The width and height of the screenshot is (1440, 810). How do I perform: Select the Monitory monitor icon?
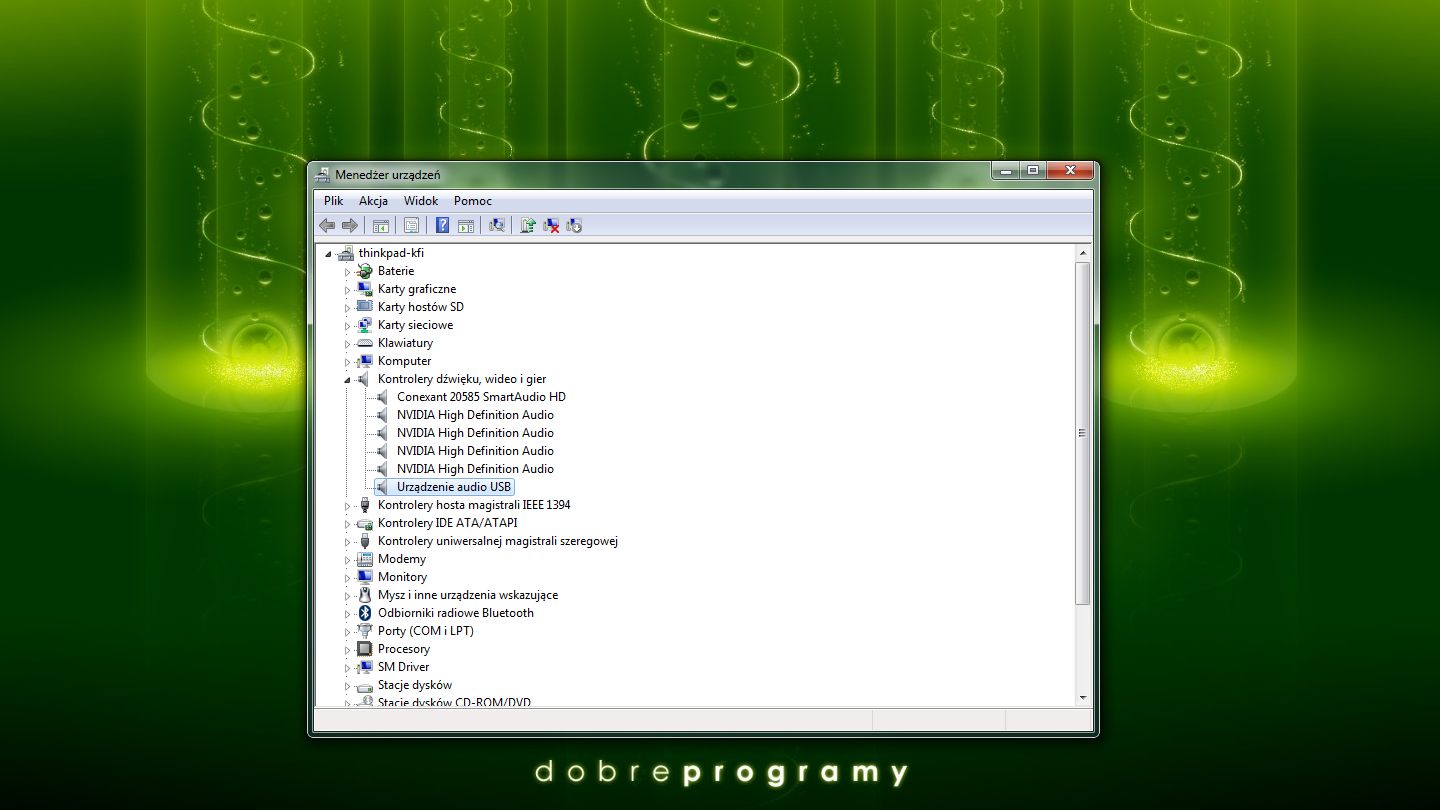[365, 577]
